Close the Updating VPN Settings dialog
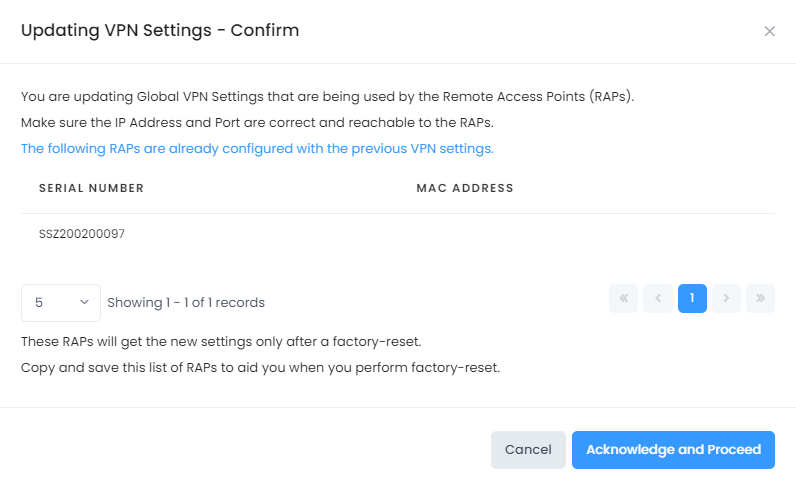 pyautogui.click(x=769, y=31)
